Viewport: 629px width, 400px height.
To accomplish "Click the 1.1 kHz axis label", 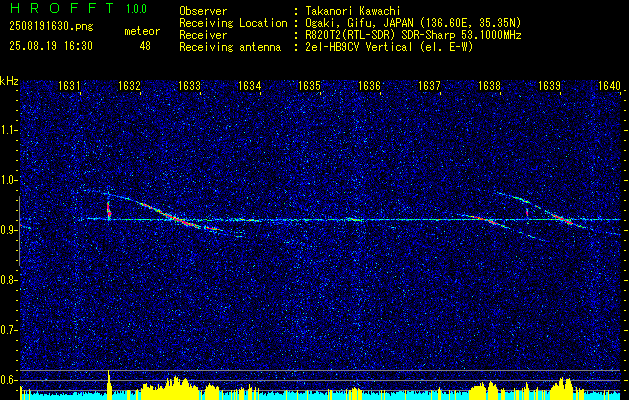I will click(x=9, y=130).
